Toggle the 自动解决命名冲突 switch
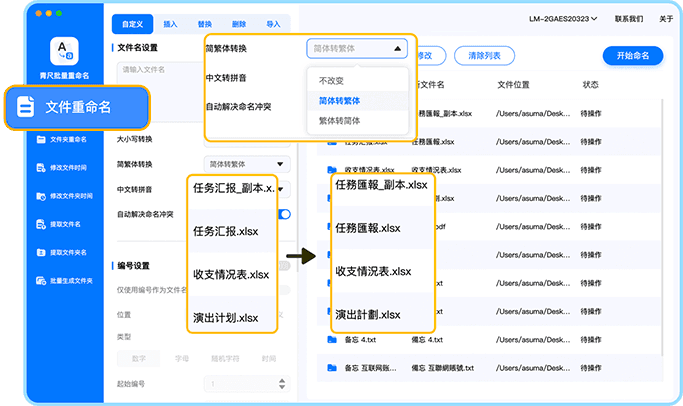The image size is (683, 406). tap(284, 214)
